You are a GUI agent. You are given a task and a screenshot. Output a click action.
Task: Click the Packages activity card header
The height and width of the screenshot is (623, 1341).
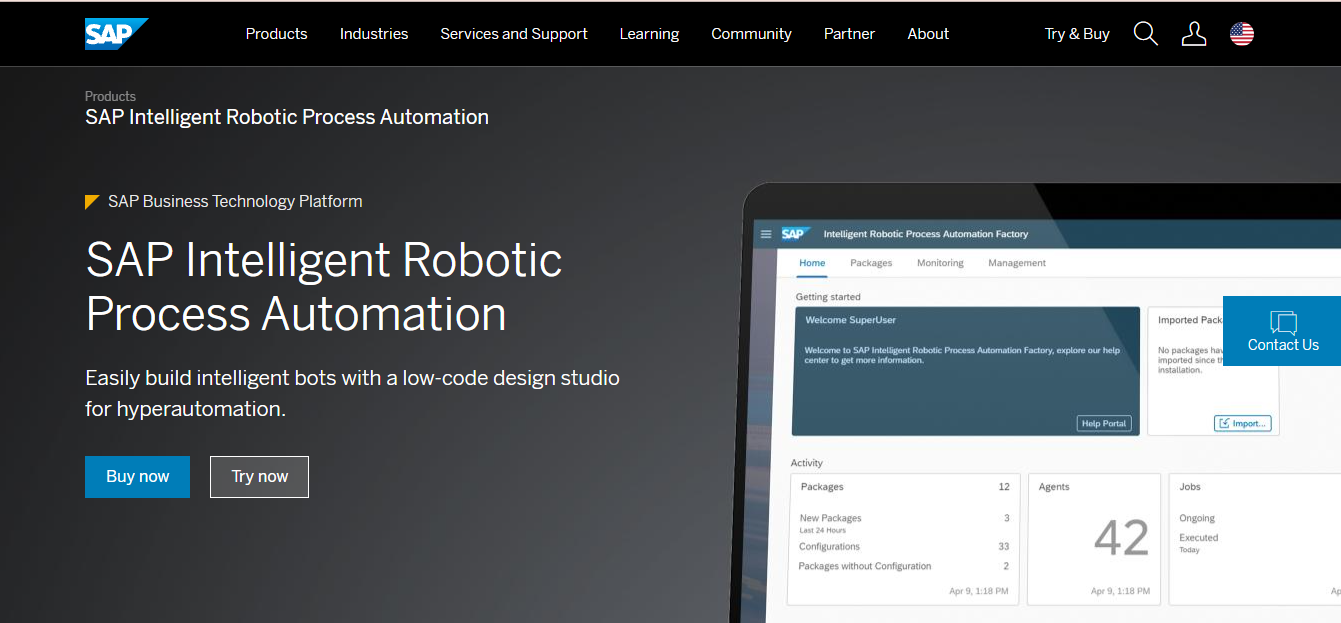pos(904,487)
